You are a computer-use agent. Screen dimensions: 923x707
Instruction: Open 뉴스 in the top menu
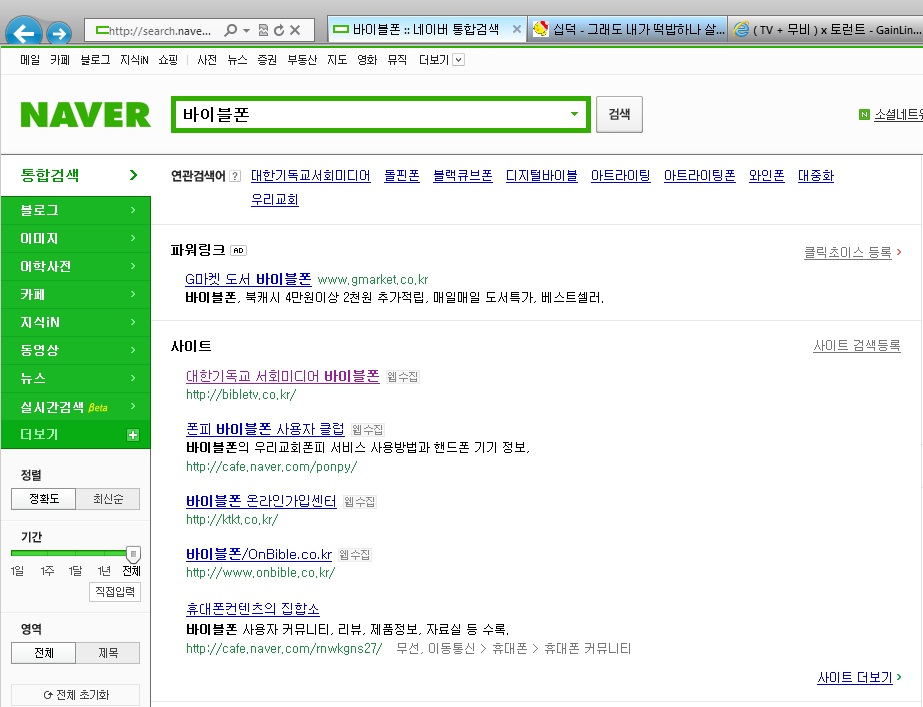[x=237, y=60]
